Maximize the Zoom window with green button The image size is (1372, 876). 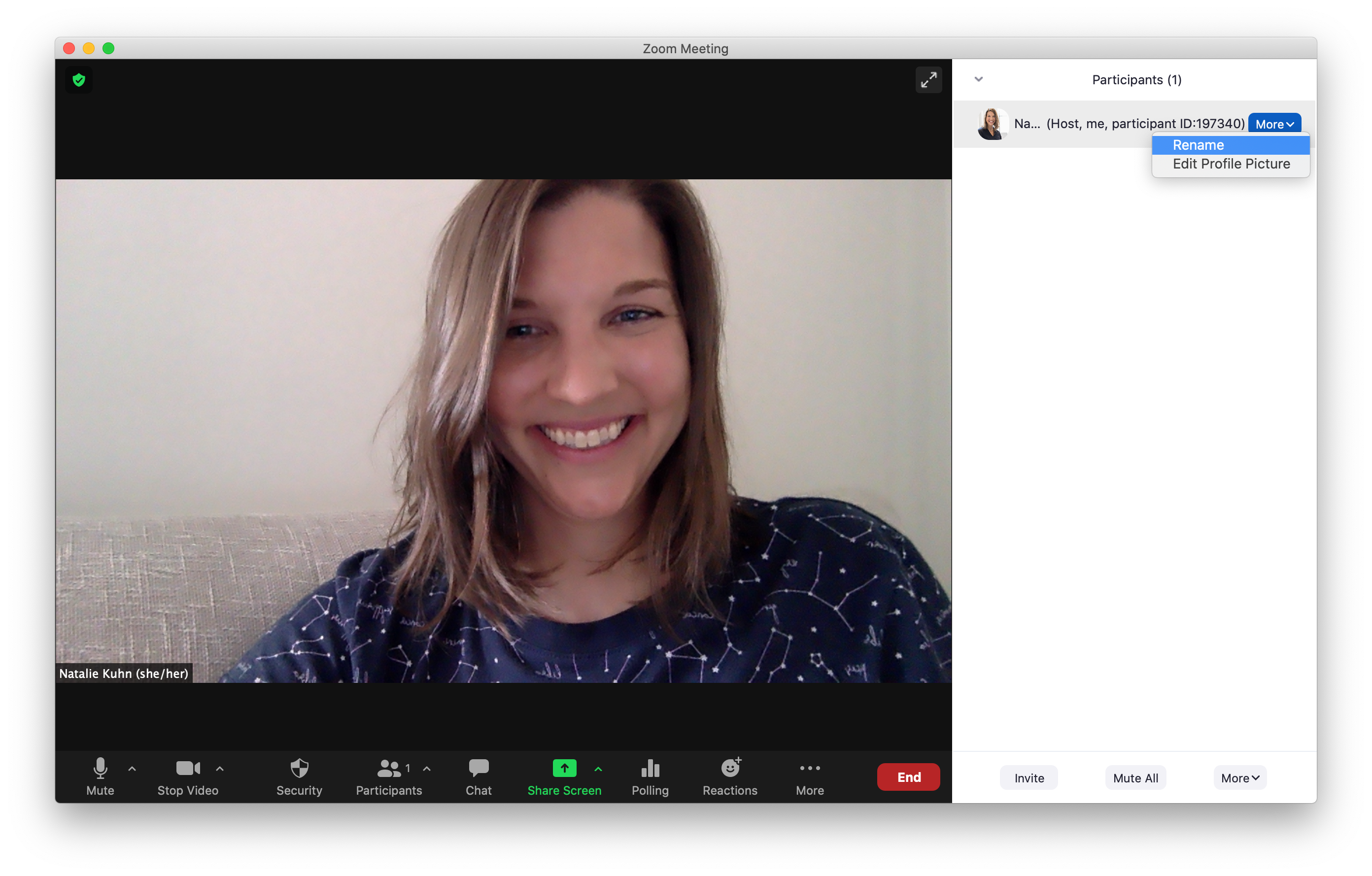[x=108, y=48]
